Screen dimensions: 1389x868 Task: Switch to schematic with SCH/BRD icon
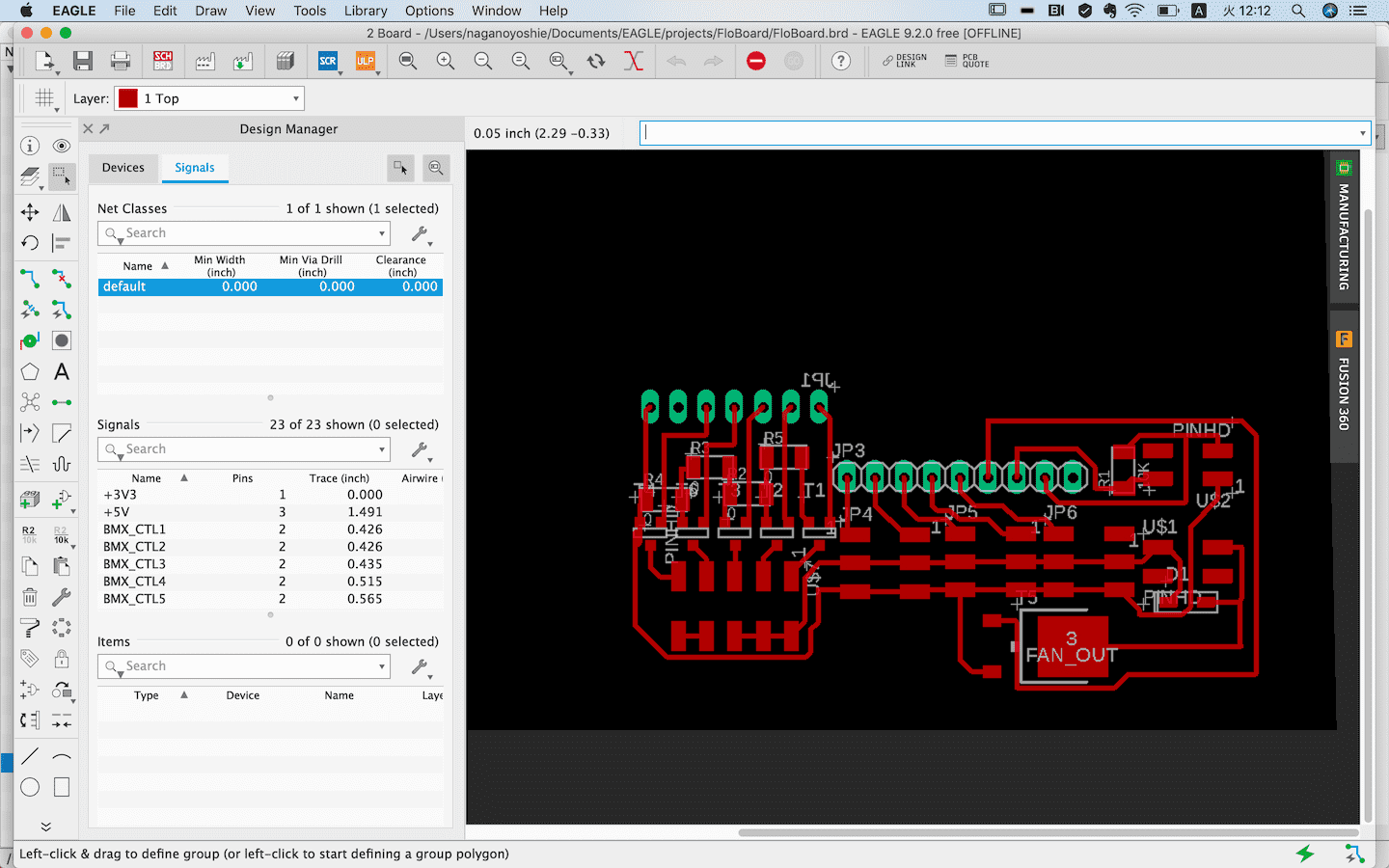pyautogui.click(x=163, y=62)
